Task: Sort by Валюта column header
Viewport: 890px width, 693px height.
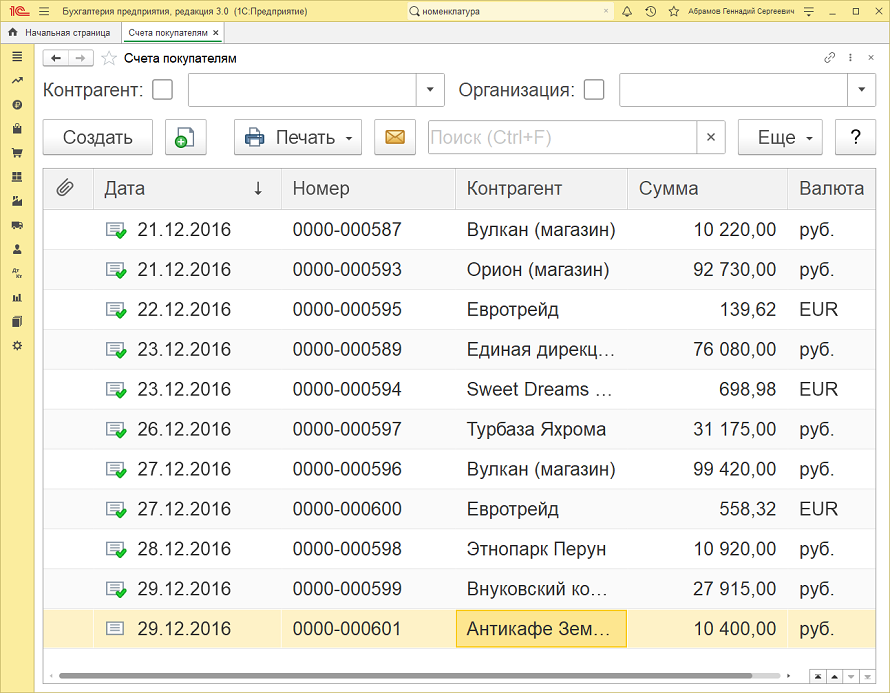Action: point(832,188)
